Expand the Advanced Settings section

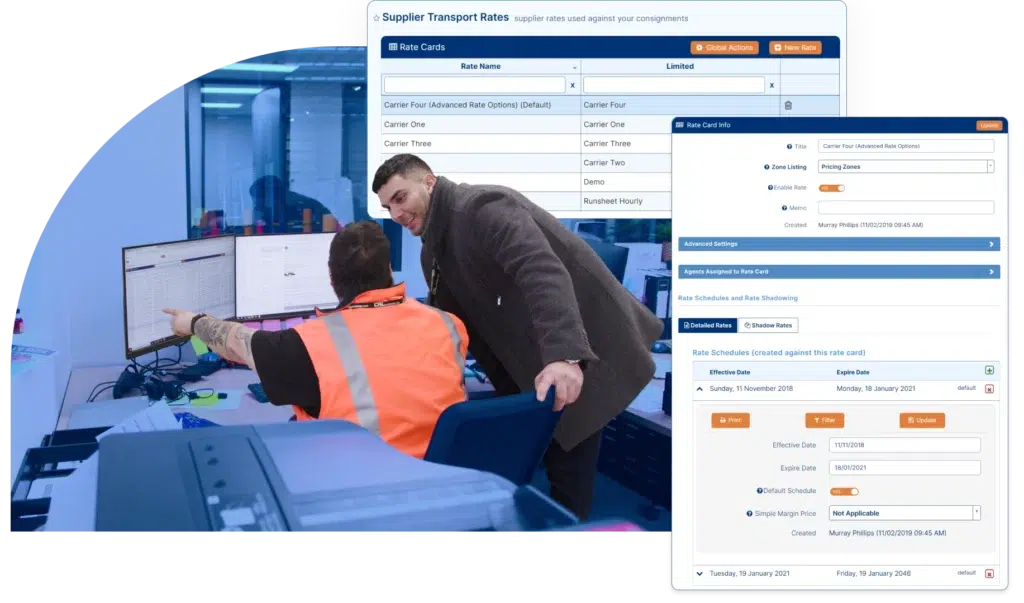pos(838,244)
